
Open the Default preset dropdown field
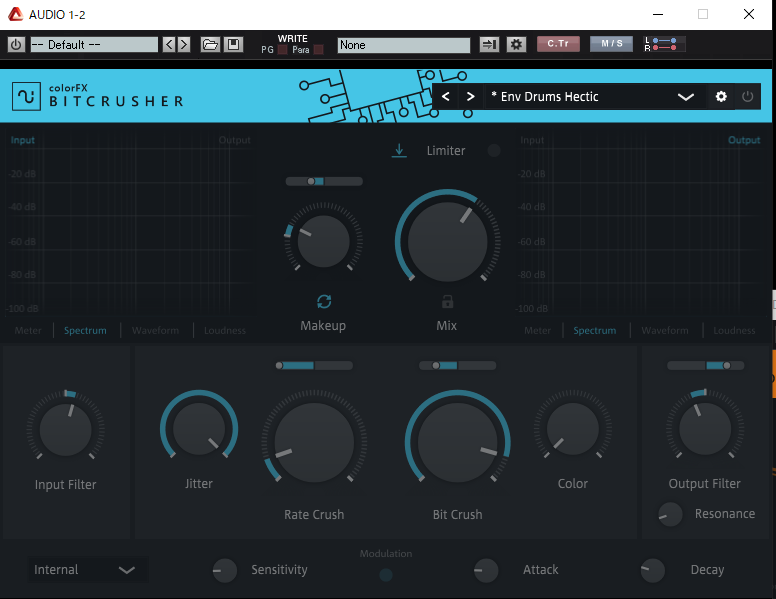tap(94, 45)
